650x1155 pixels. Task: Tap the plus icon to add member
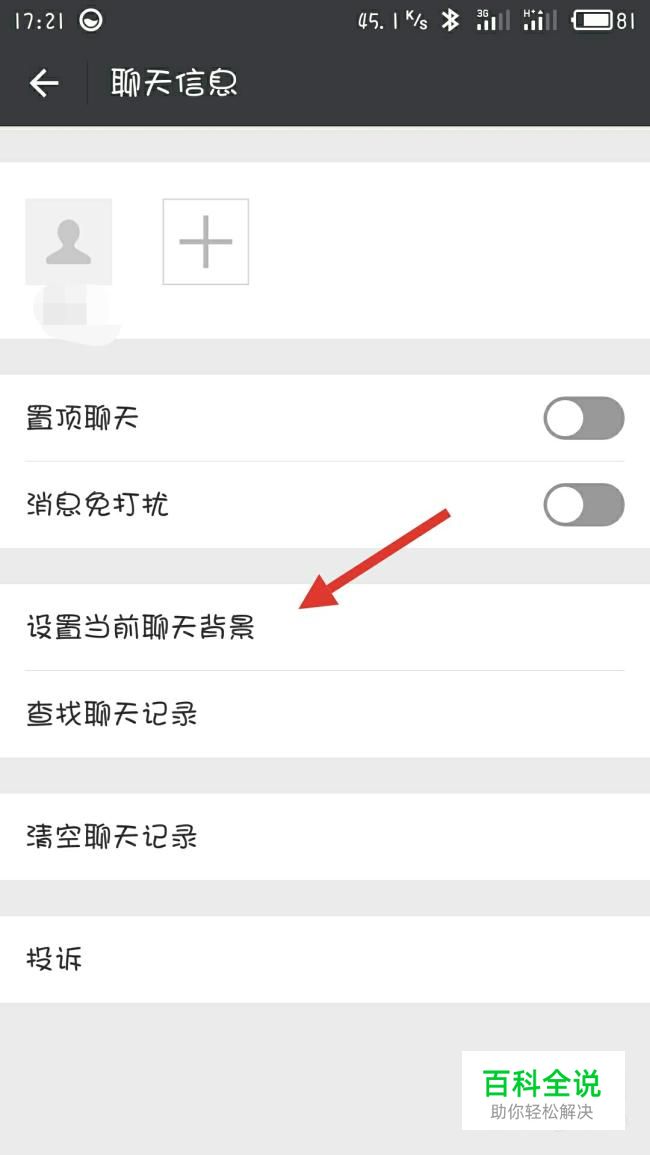(x=206, y=242)
